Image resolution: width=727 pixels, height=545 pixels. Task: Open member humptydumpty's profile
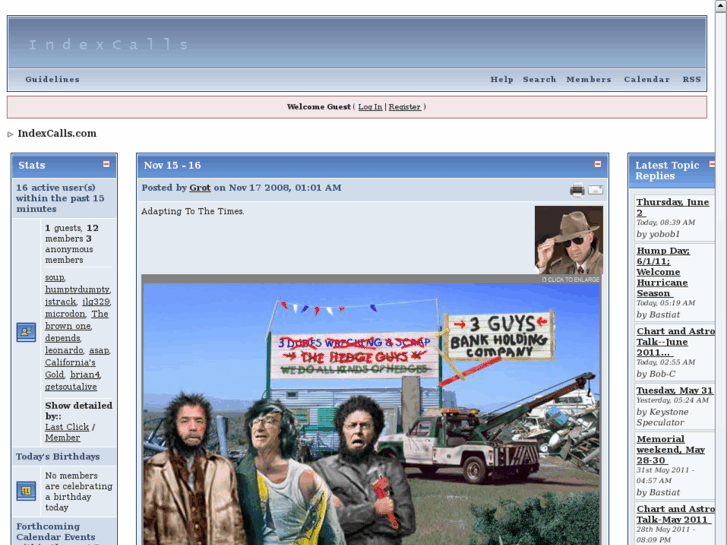pos(77,289)
